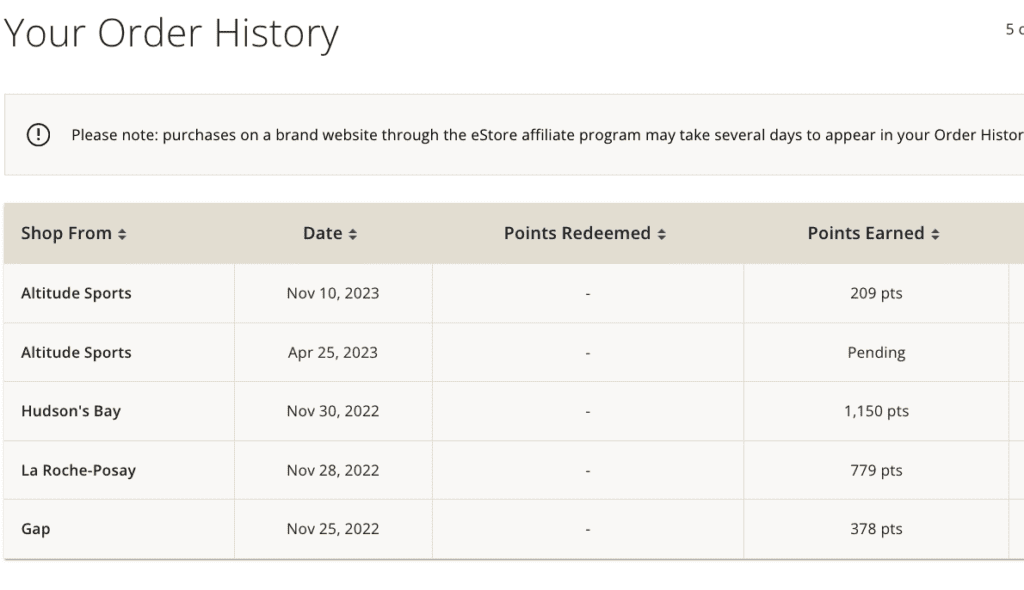Image resolution: width=1024 pixels, height=590 pixels.
Task: Click the info icon beside the notice message
Action: 37,134
